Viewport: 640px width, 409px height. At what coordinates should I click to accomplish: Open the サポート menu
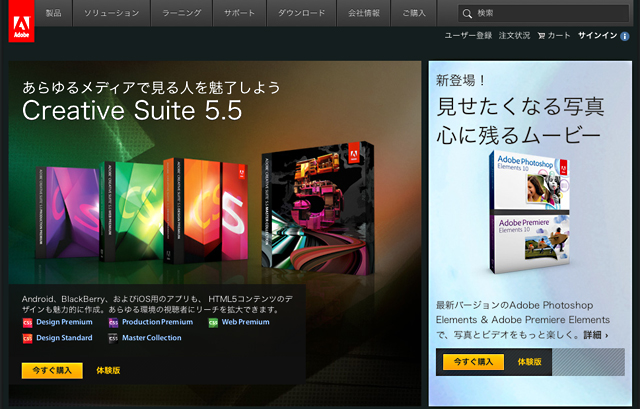point(240,13)
